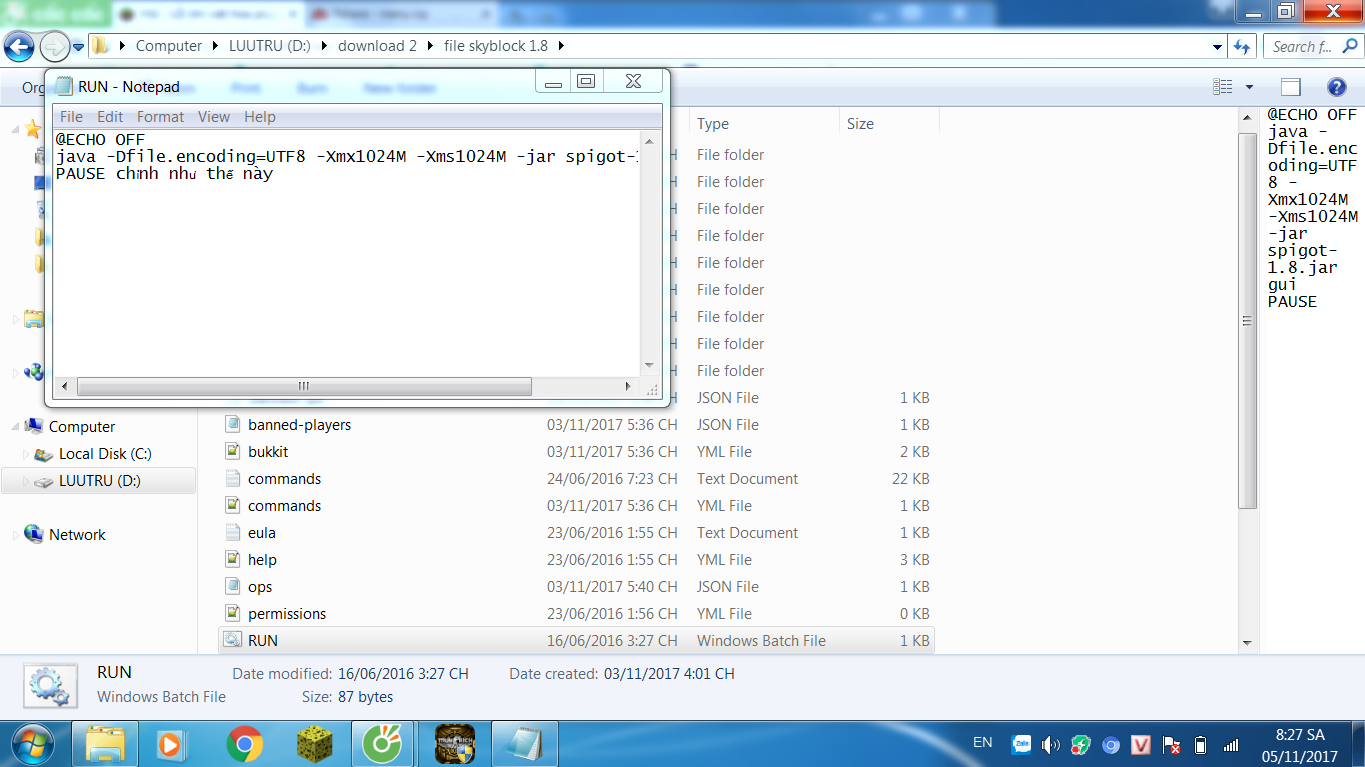Open Google Chrome from the taskbar

(244, 744)
